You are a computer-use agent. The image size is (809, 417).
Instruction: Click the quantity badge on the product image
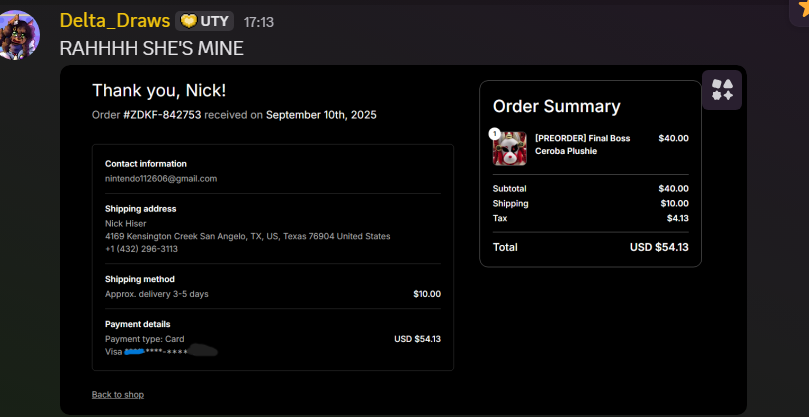point(494,133)
